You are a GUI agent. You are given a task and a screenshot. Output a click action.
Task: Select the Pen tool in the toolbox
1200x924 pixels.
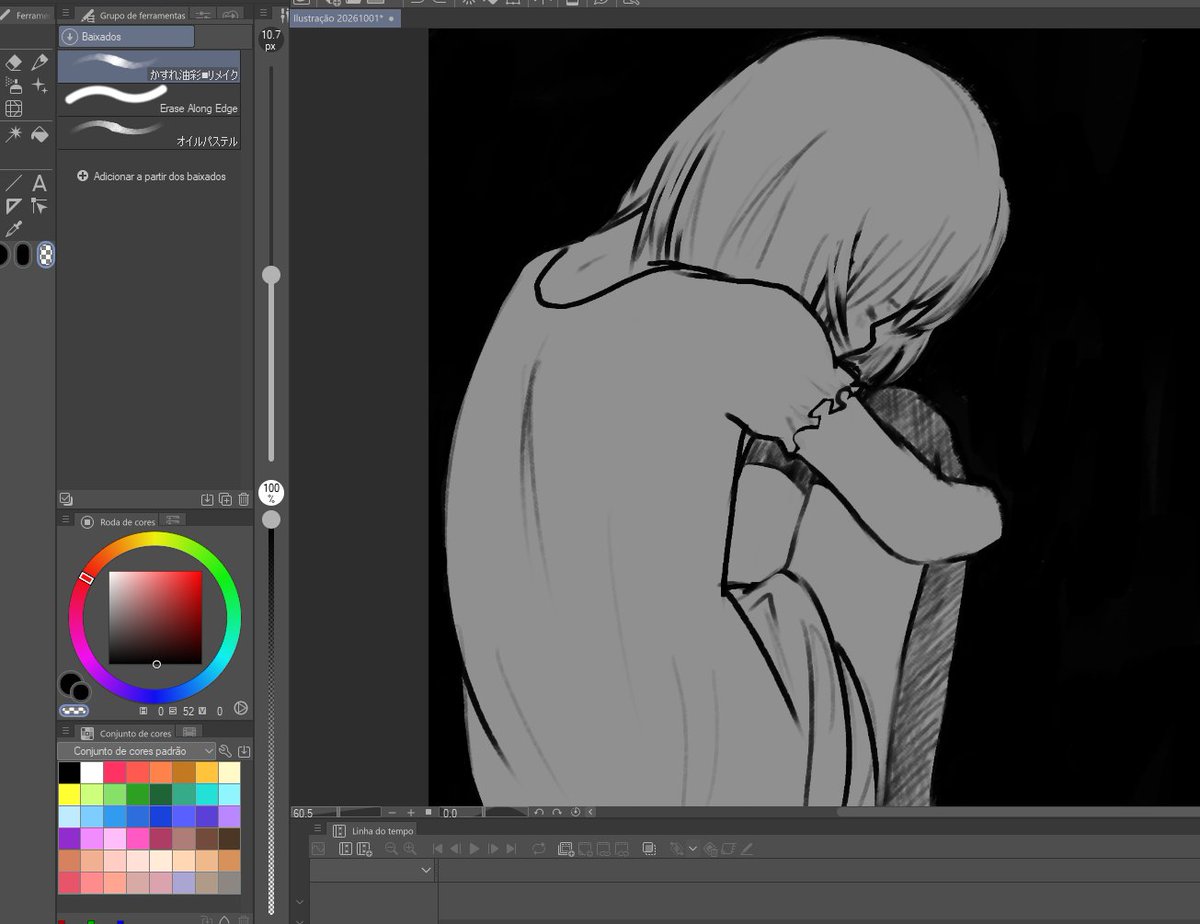pos(39,62)
